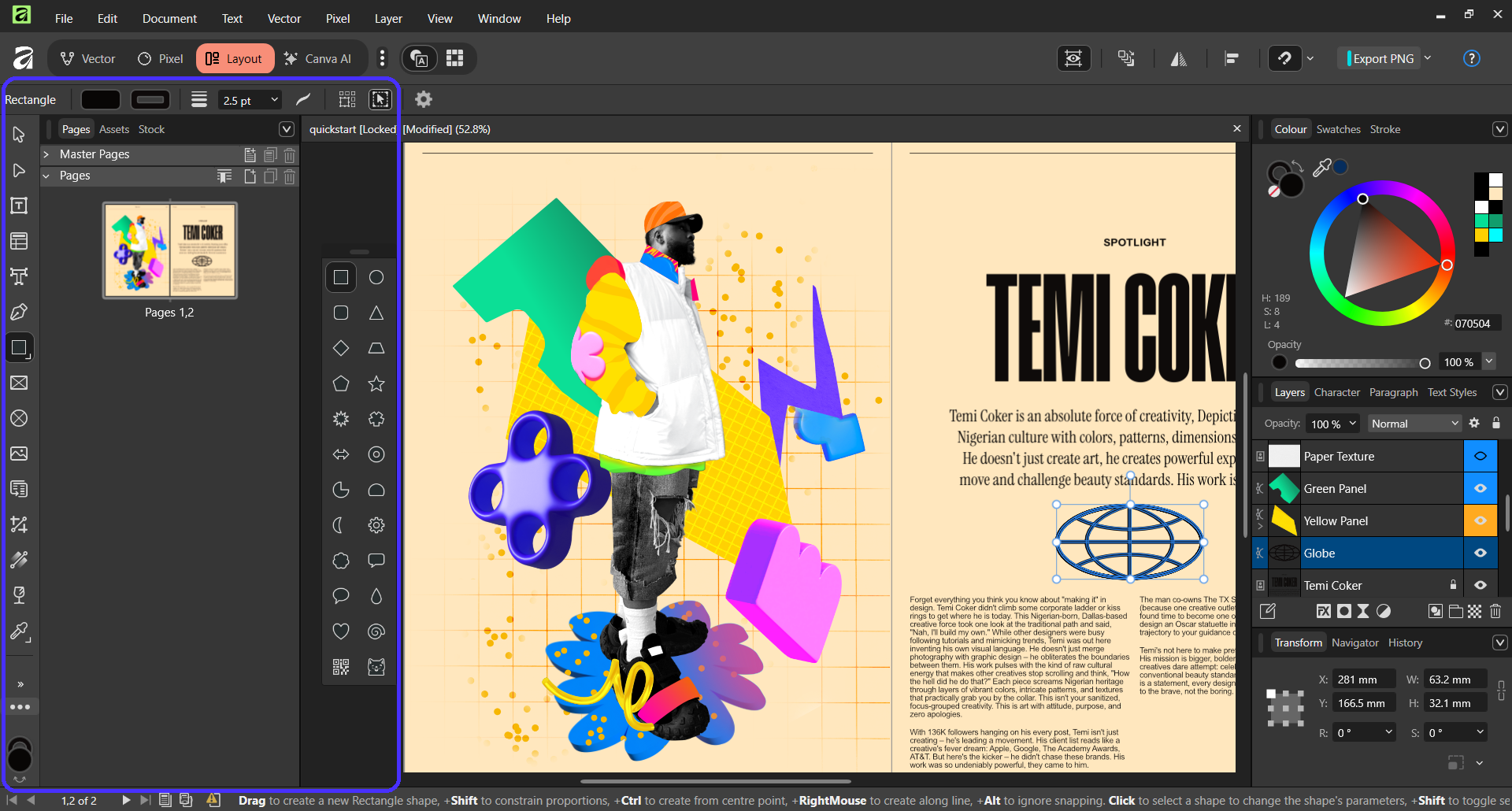The height and width of the screenshot is (811, 1512).
Task: Click the Cog shape icon
Action: coord(376,525)
